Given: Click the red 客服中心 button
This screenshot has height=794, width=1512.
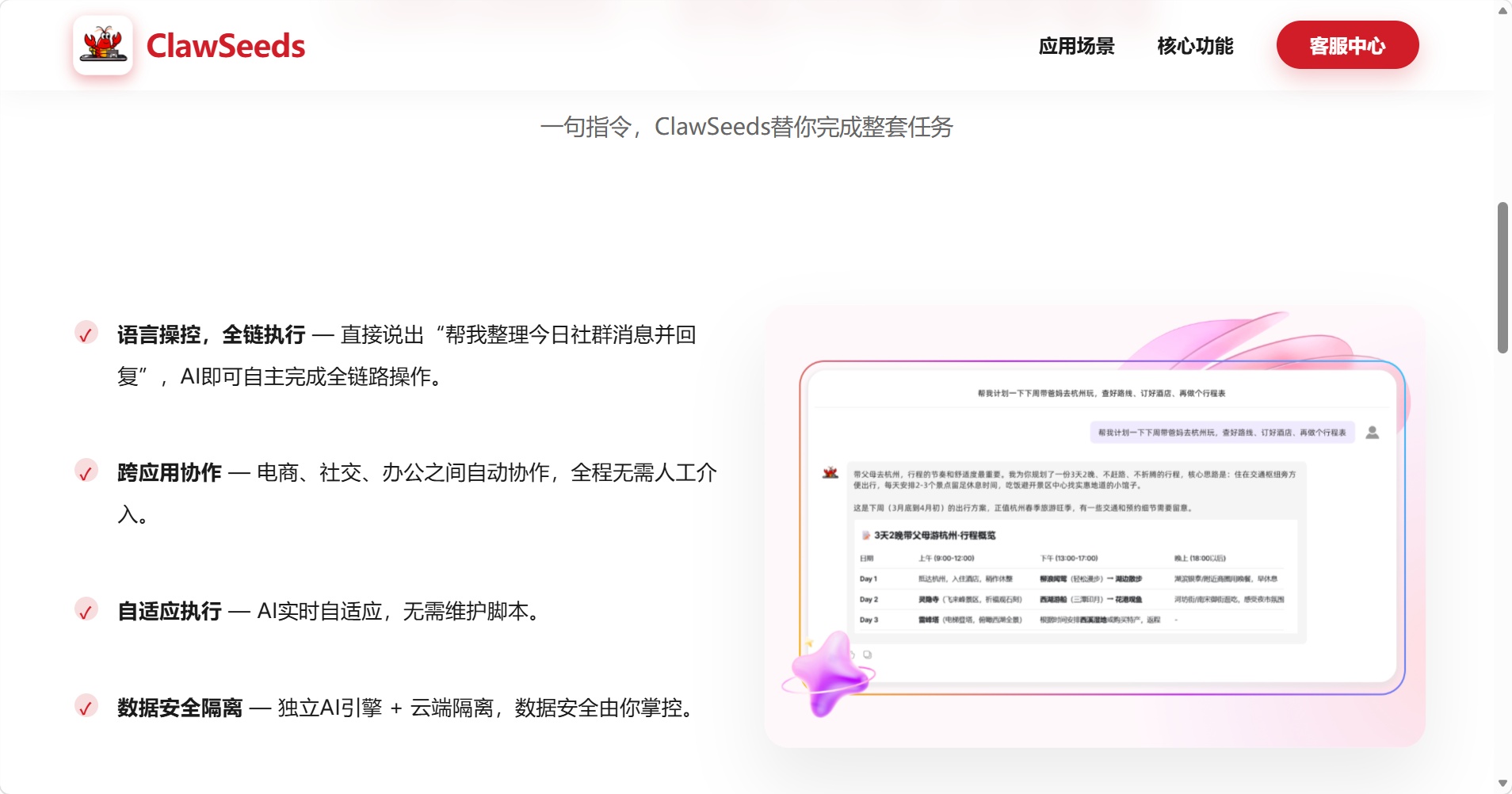Looking at the screenshot, I should [1347, 45].
